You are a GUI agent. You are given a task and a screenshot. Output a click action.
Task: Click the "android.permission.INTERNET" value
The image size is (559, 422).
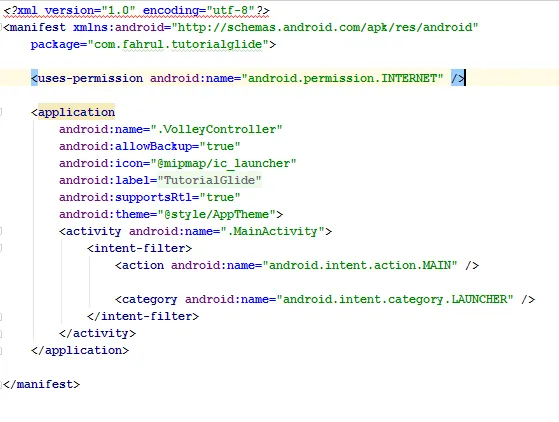click(x=342, y=78)
